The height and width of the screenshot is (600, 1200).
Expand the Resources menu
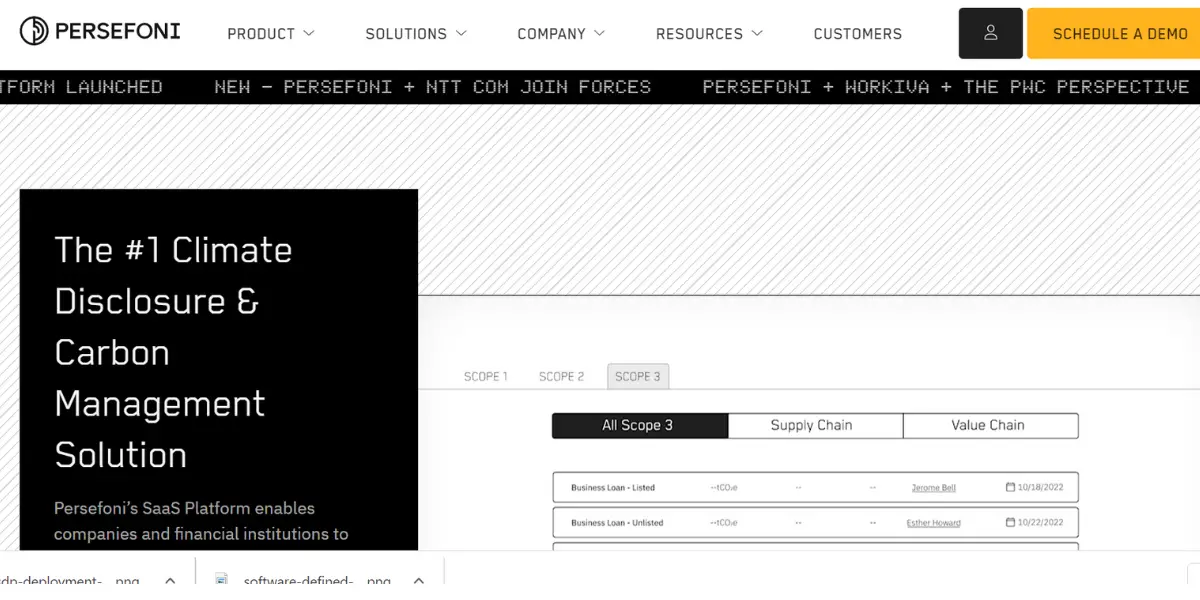[x=709, y=34]
